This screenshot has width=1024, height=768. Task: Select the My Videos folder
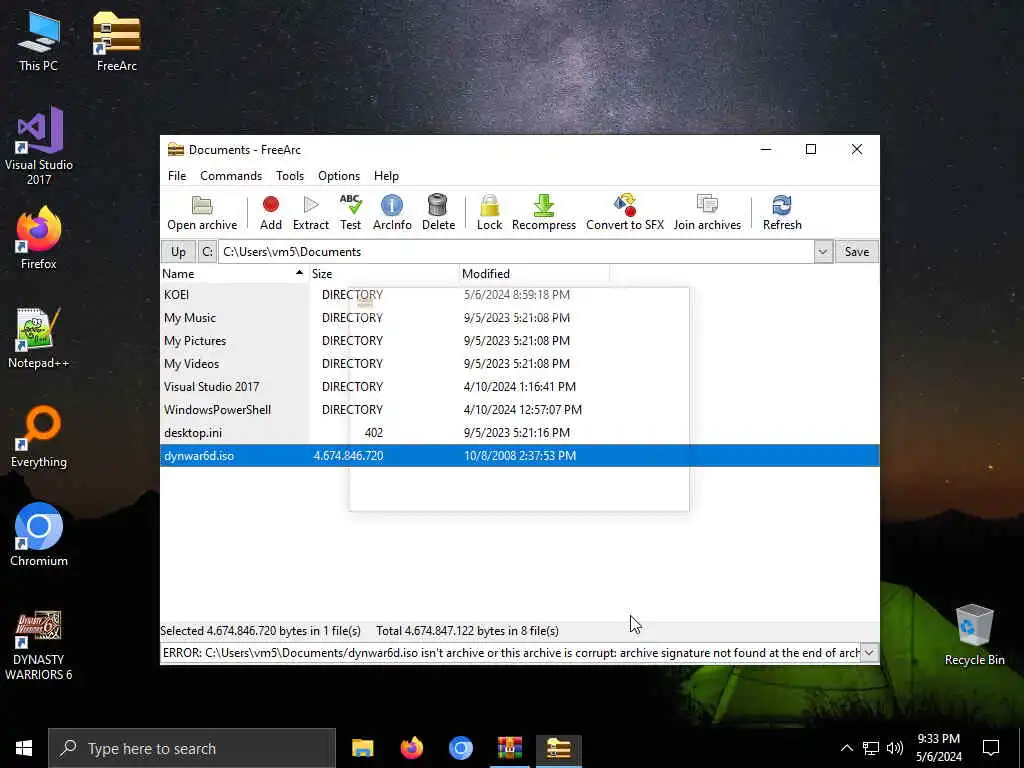(520, 363)
